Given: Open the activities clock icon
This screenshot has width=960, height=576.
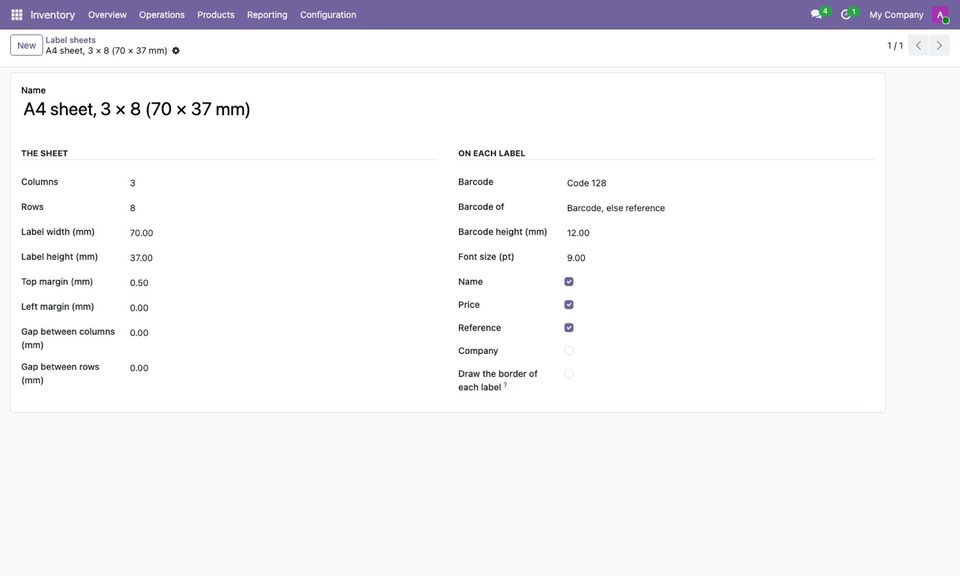Looking at the screenshot, I should point(846,14).
